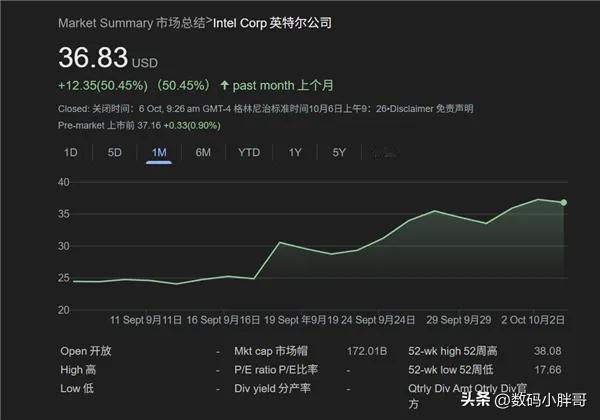The image size is (600, 420).
Task: Click the green up arrow icon
Action: [225, 85]
